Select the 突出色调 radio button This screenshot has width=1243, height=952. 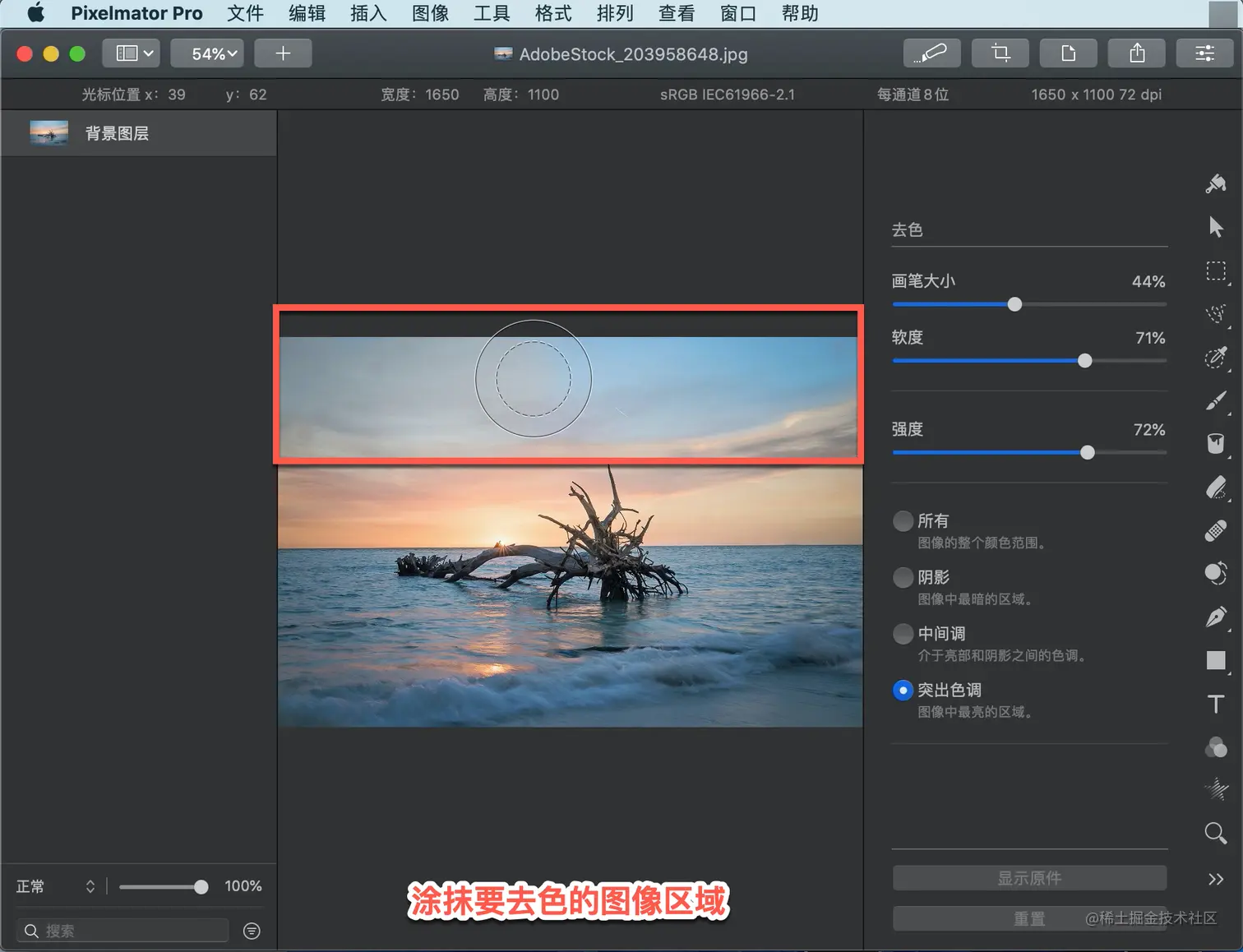pyautogui.click(x=903, y=691)
